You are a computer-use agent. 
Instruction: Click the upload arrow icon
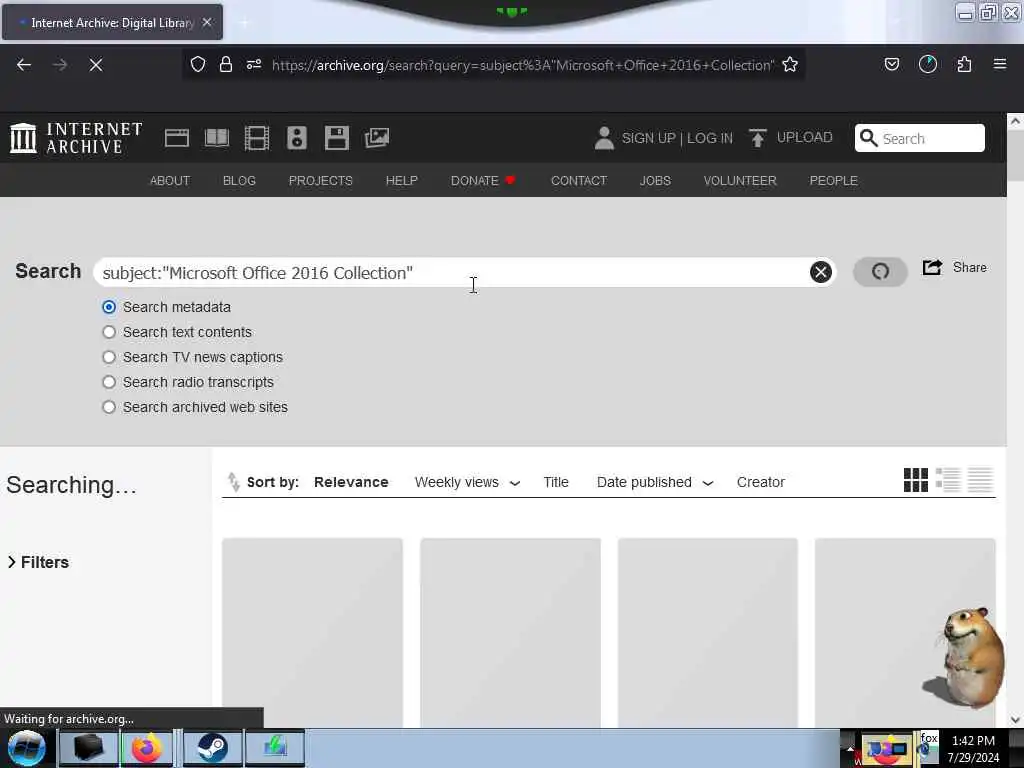758,138
